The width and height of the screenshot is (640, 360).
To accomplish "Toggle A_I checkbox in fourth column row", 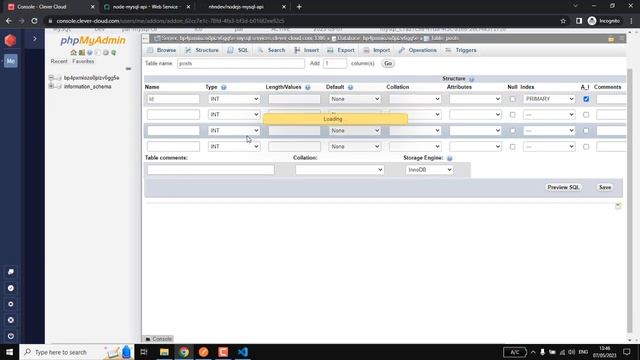I will pos(586,147).
